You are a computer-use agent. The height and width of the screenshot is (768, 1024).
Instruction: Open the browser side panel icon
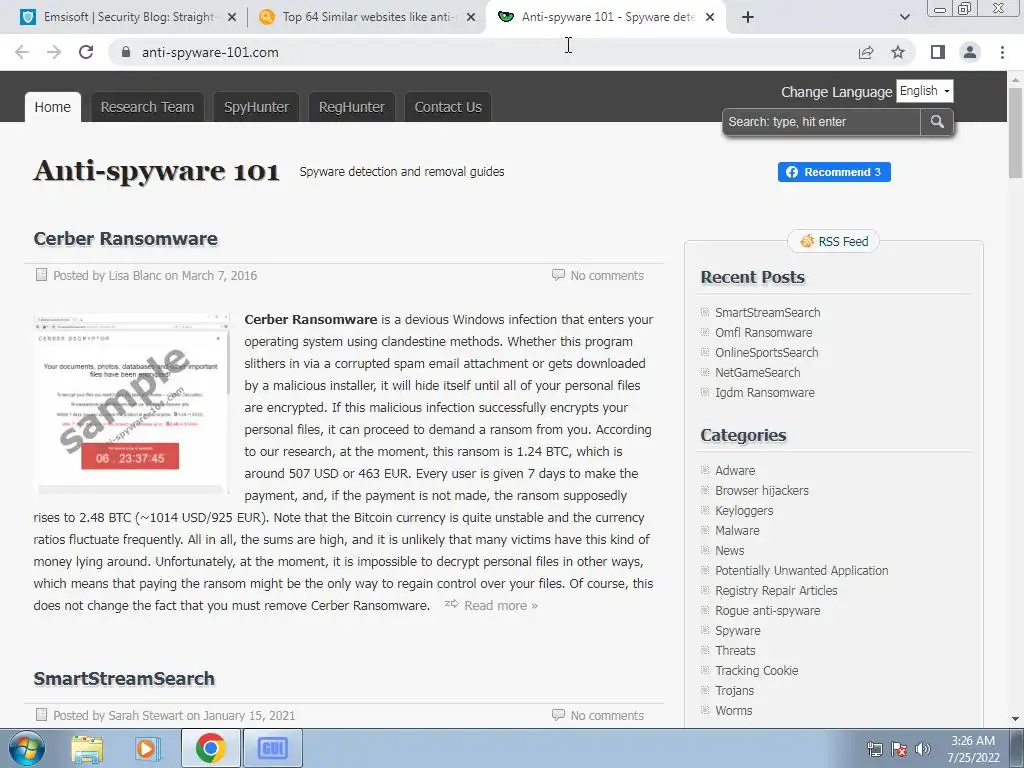pyautogui.click(x=938, y=52)
